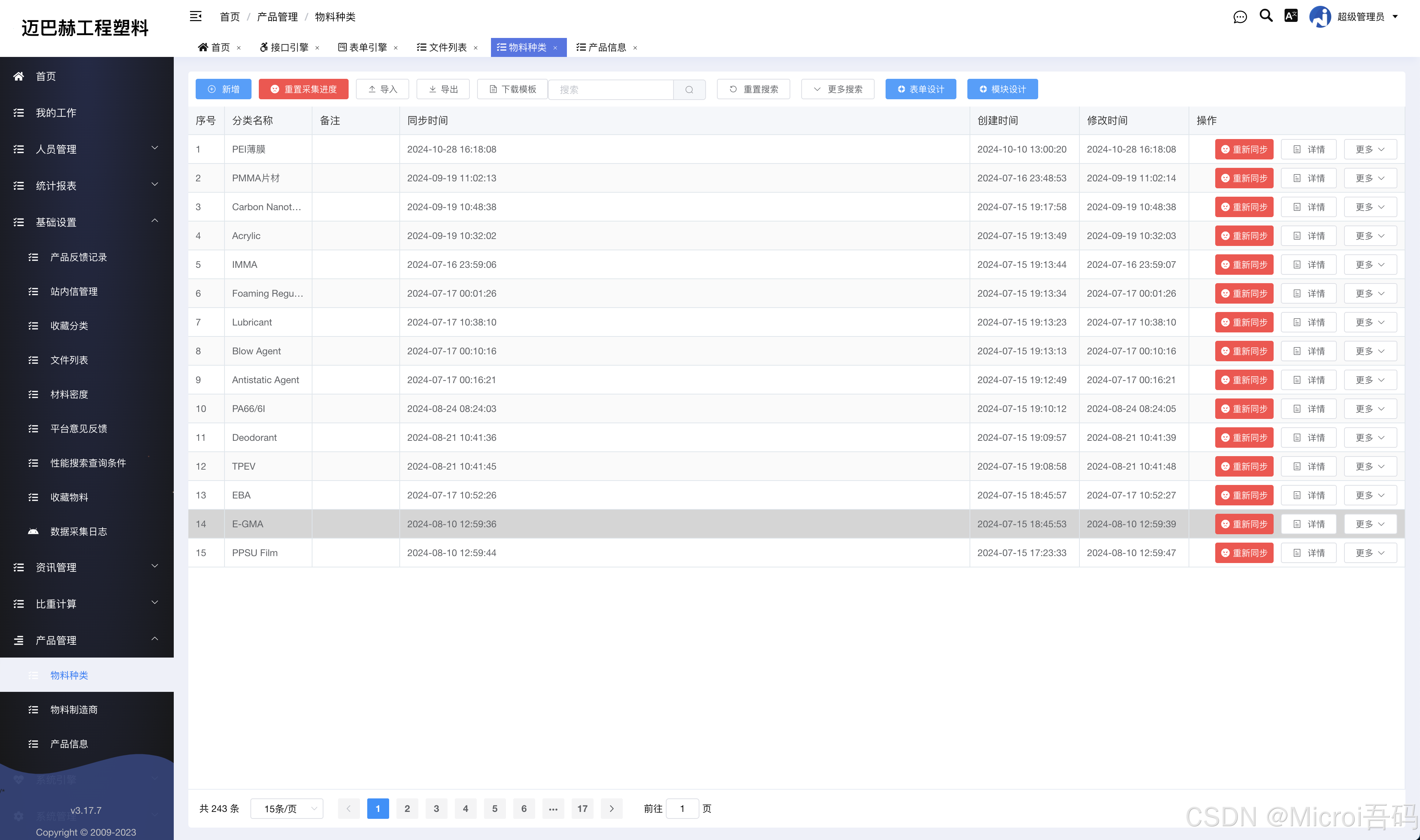1420x840 pixels.
Task: Collapse the sidebar with the hamburger icon
Action: click(x=195, y=16)
